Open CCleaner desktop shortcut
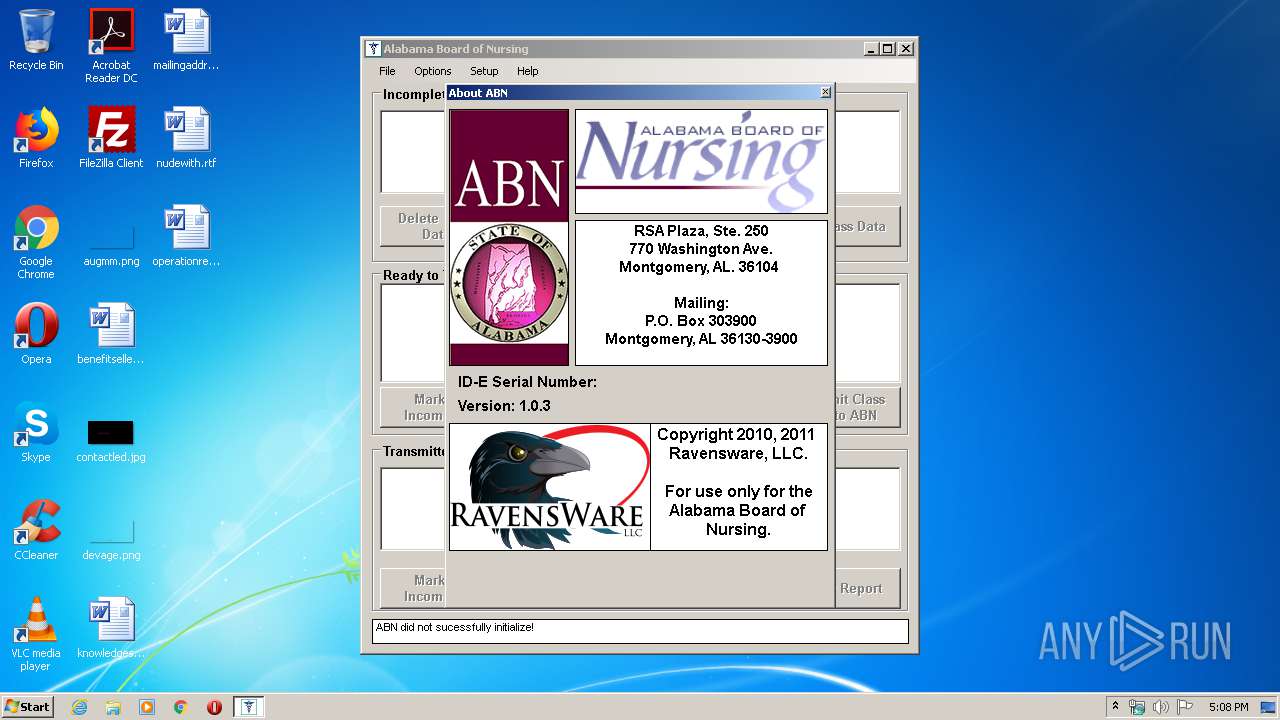 36,530
